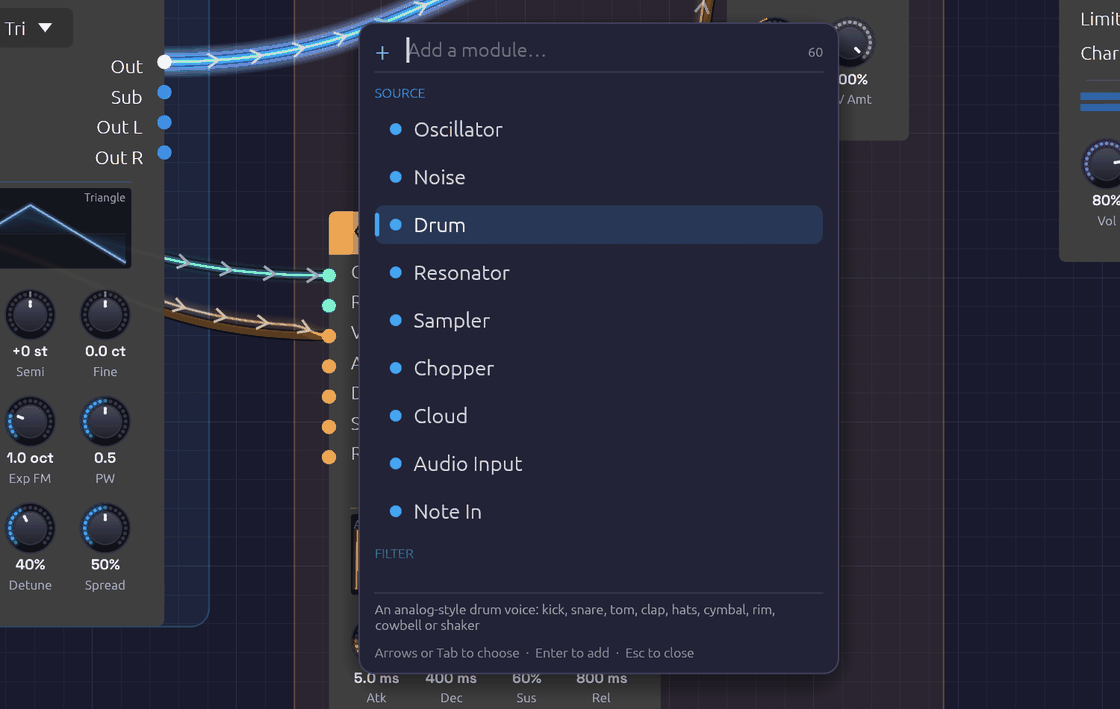Click the '60' module count label
Screen dimensions: 1120x709
pyautogui.click(x=815, y=53)
